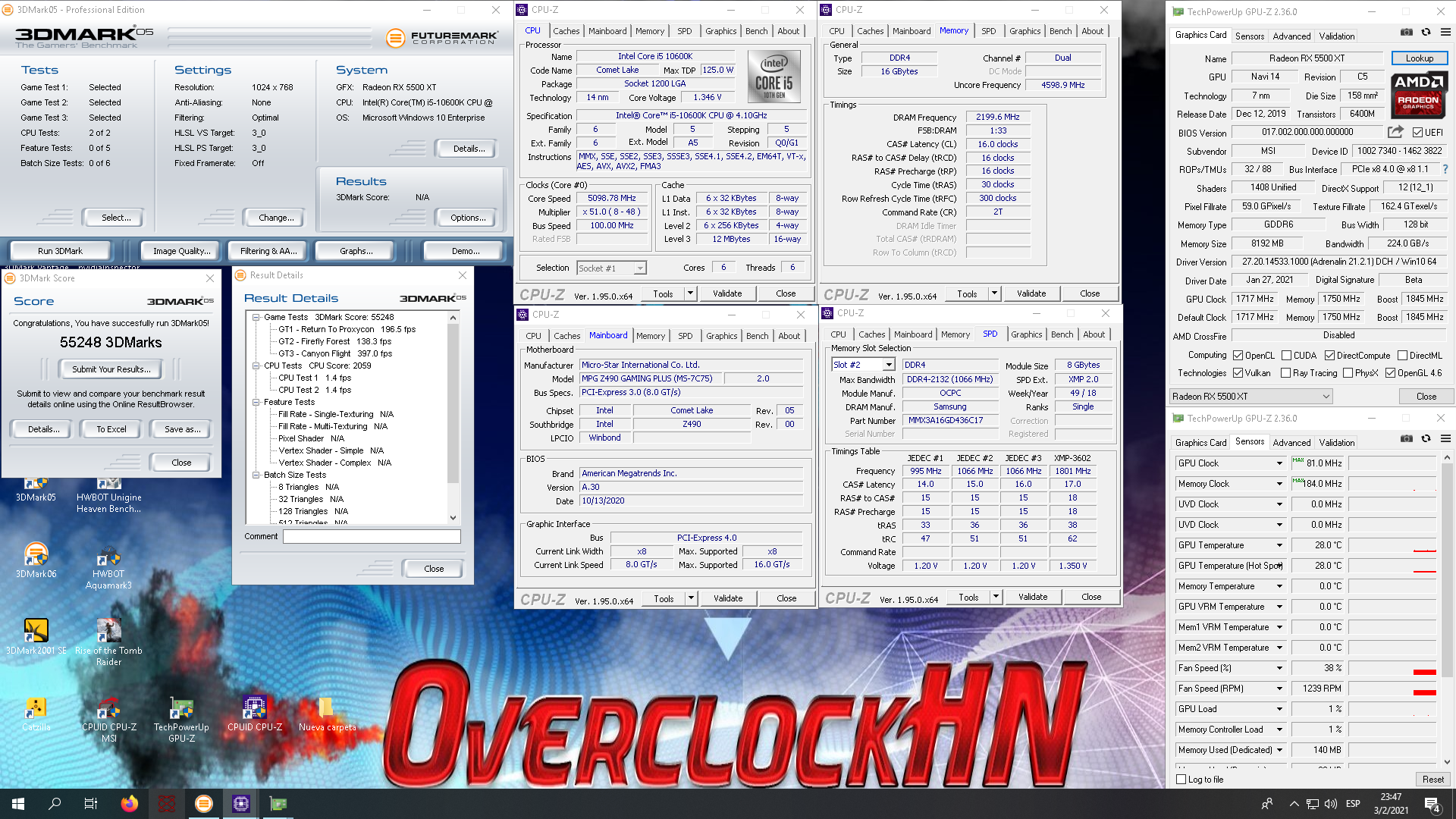Open GPU Clock sensor dropdown
Screen dimensions: 1456x819
[x=1279, y=463]
